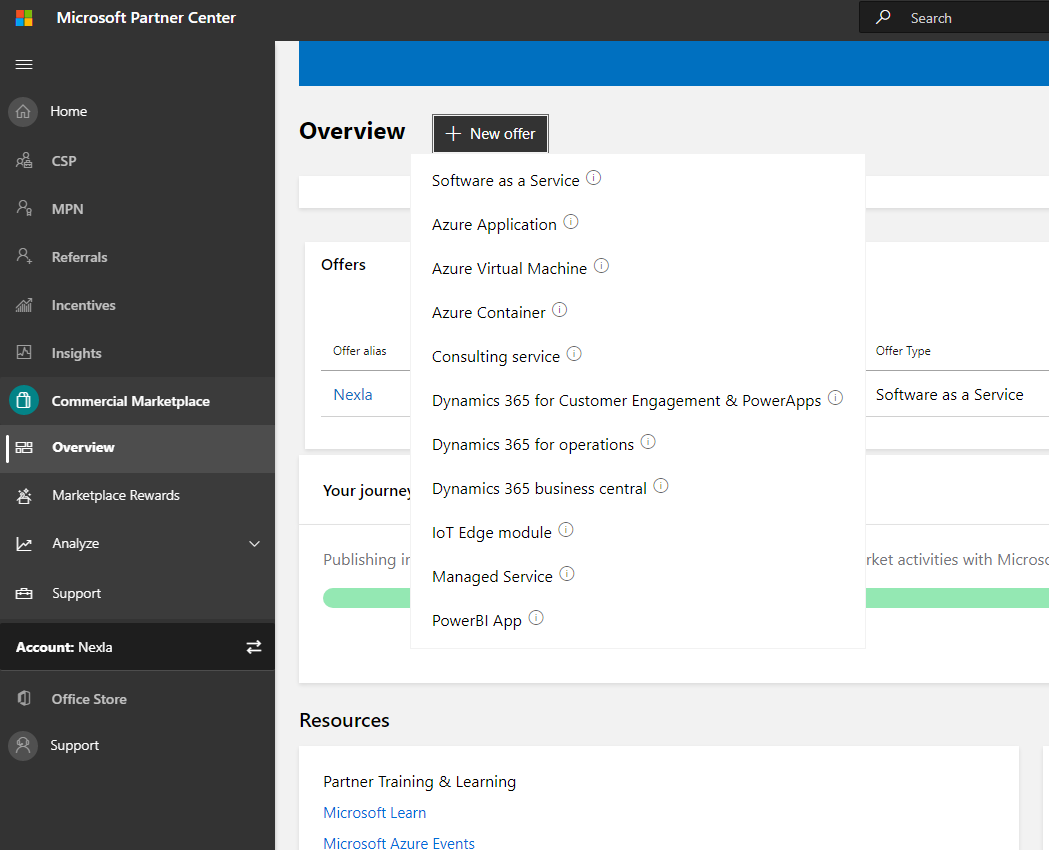This screenshot has width=1049, height=850.
Task: Expand the Analyze menu chevron
Action: [x=253, y=543]
